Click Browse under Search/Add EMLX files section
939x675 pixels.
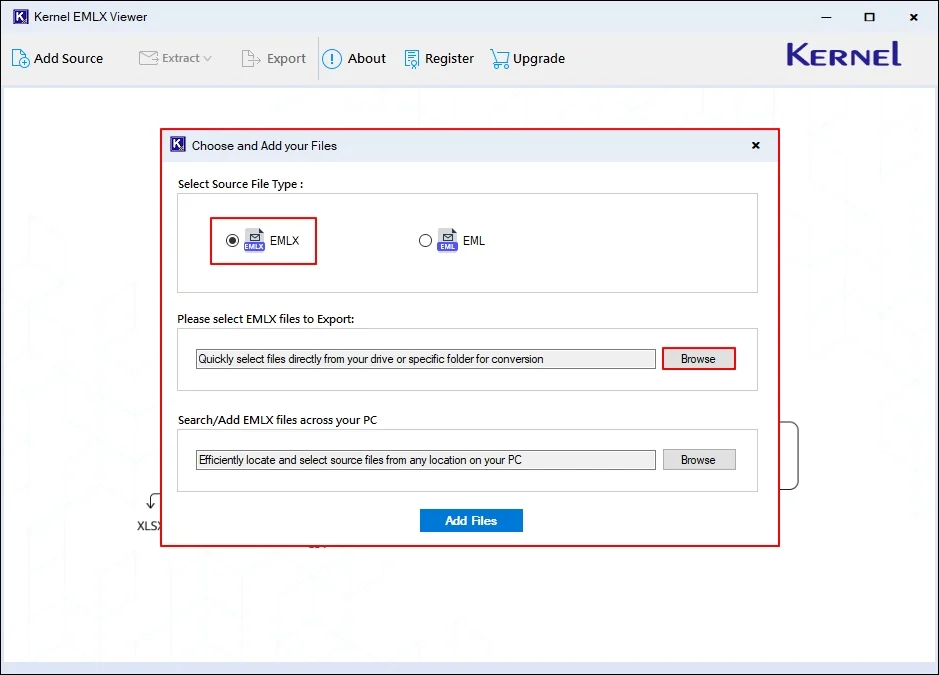[x=698, y=459]
